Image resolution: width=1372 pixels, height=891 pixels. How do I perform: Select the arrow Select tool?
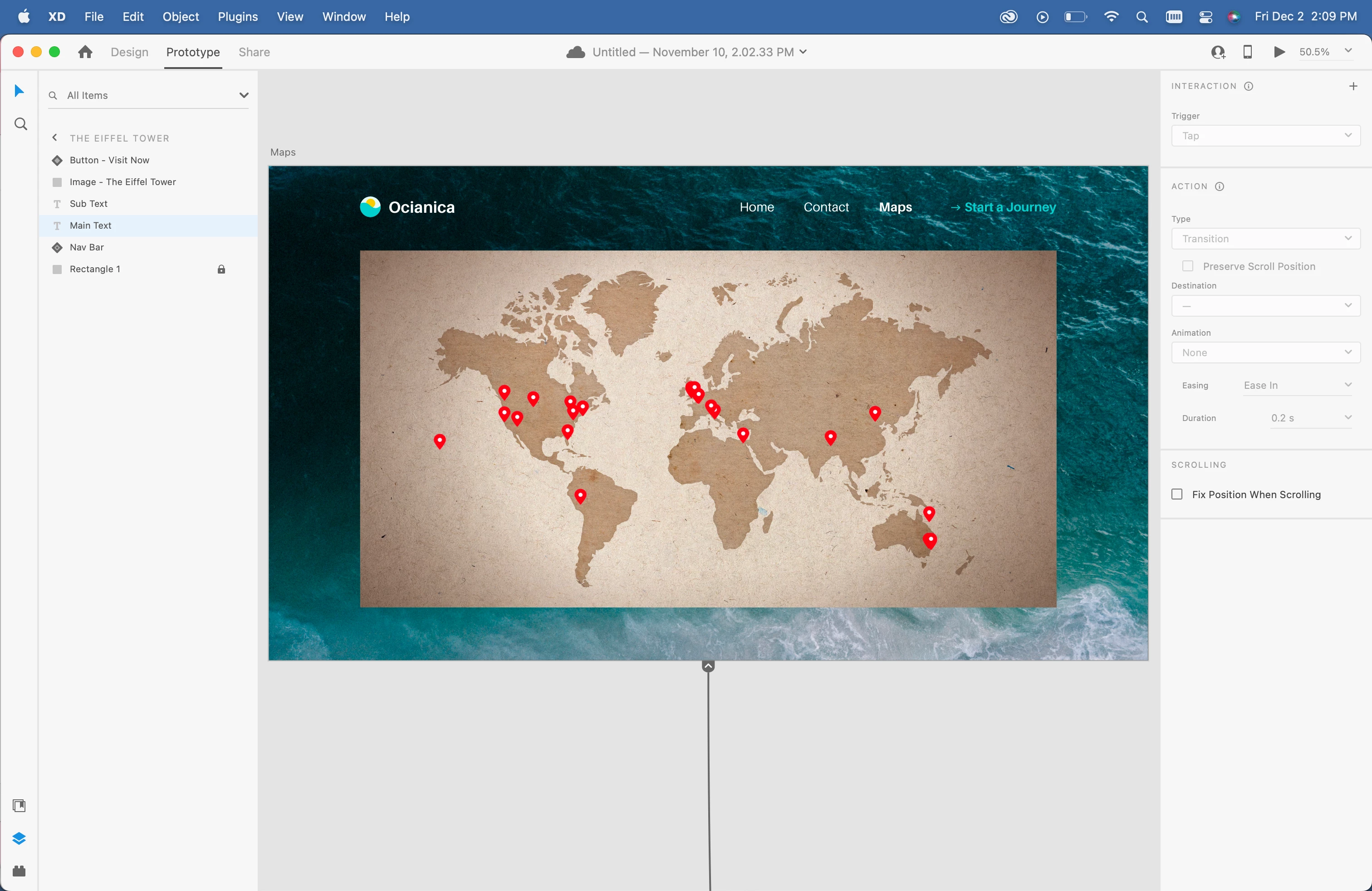pos(19,91)
